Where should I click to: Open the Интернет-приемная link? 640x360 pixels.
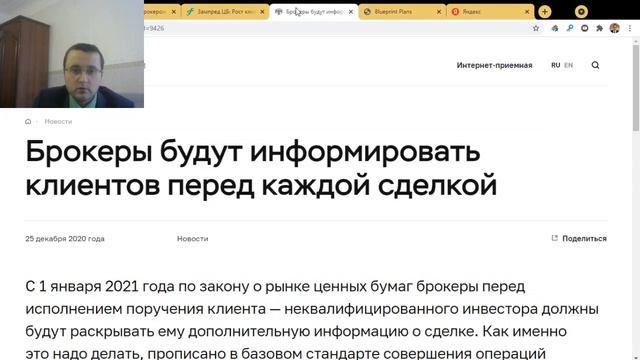click(x=494, y=65)
